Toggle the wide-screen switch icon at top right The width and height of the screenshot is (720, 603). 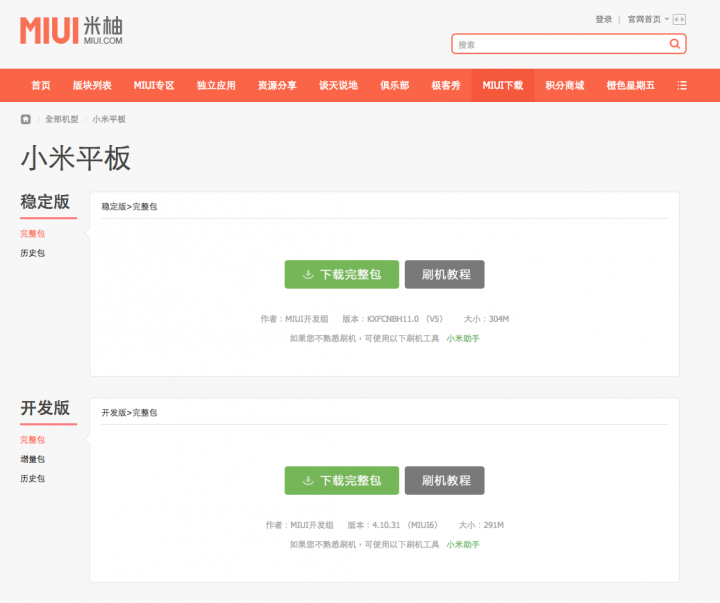(x=679, y=19)
